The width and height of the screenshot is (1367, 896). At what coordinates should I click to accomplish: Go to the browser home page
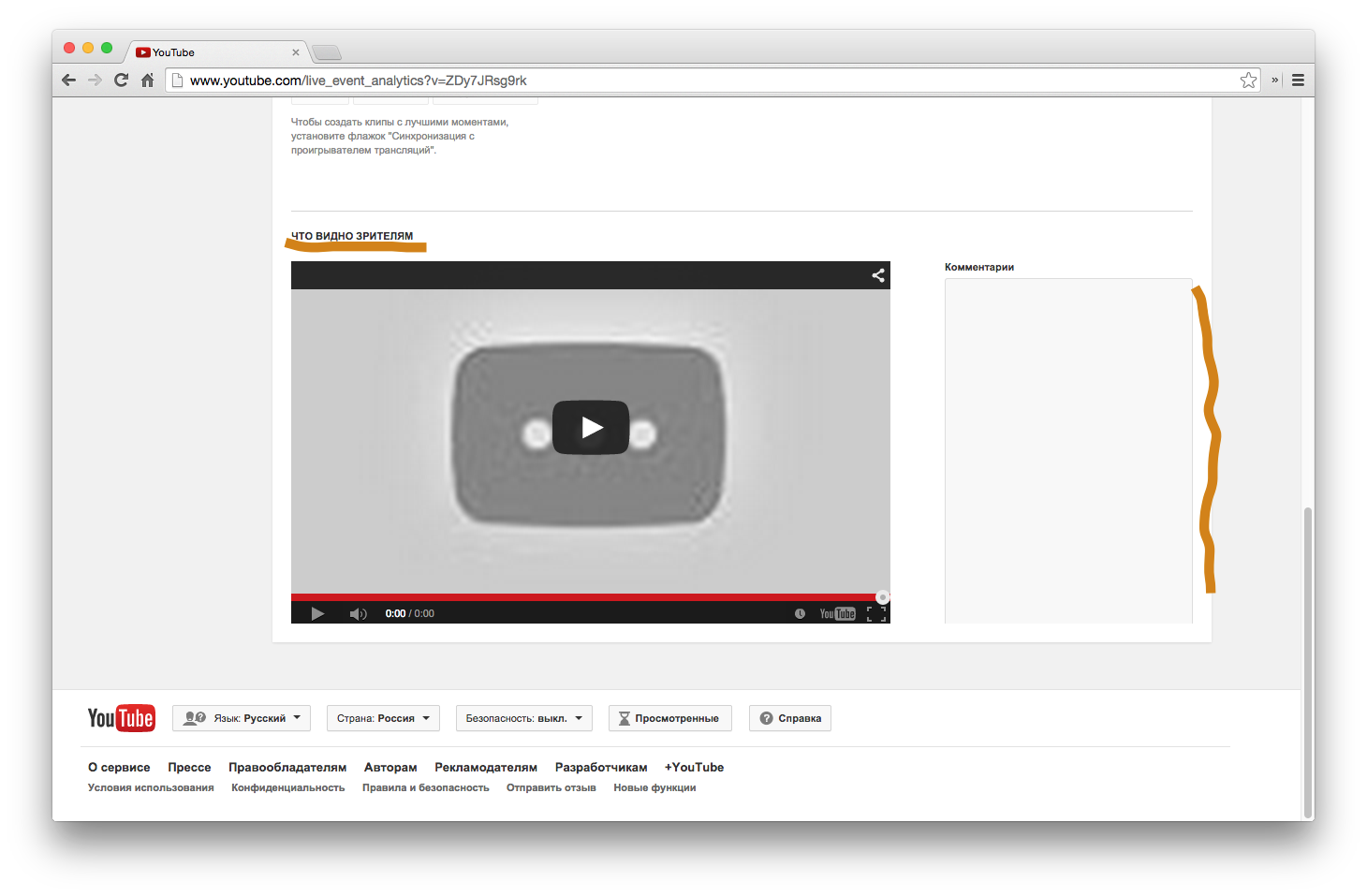(147, 81)
